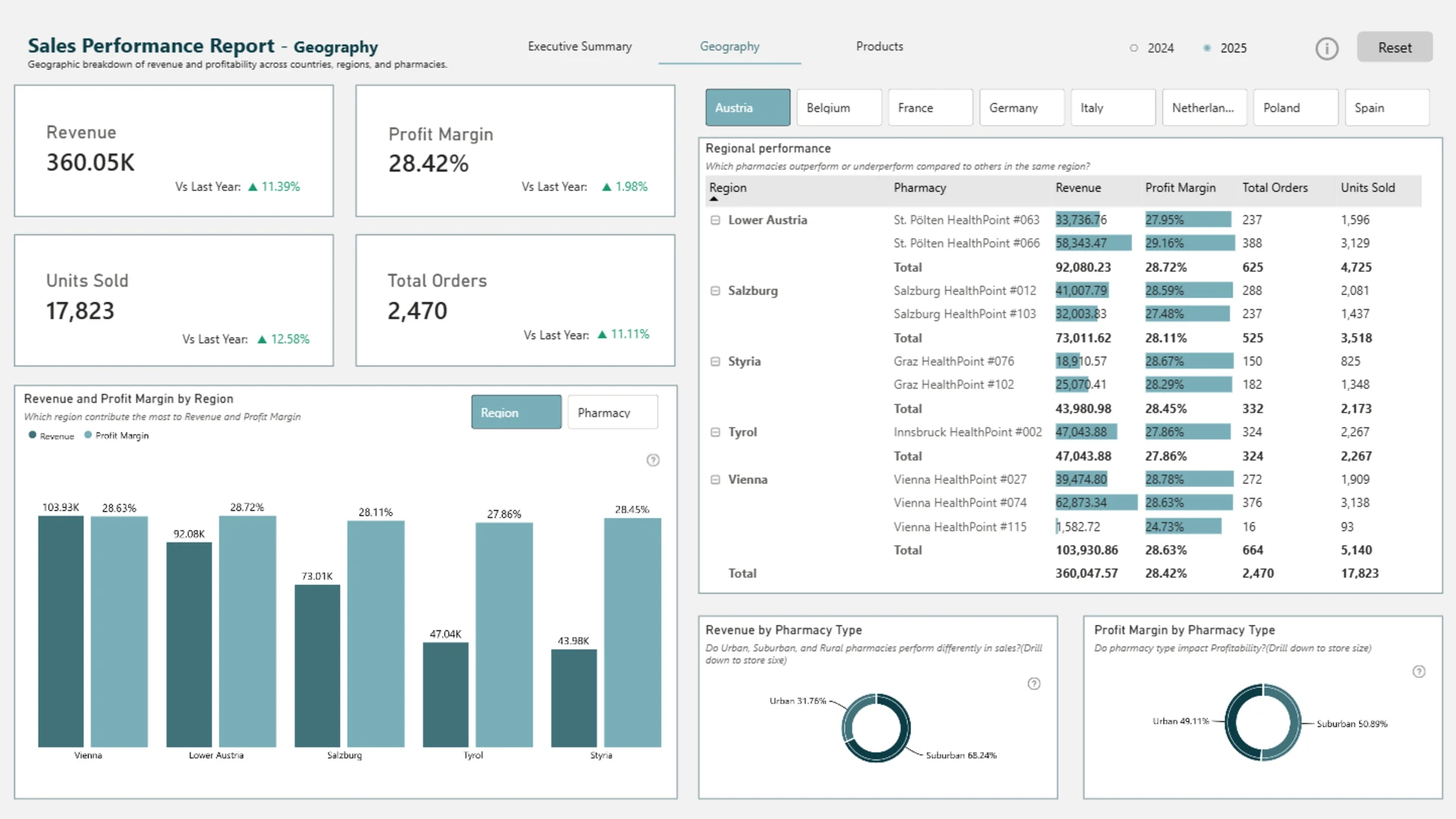Go to the Executive Summary tab
The height and width of the screenshot is (819, 1456).
[x=579, y=46]
